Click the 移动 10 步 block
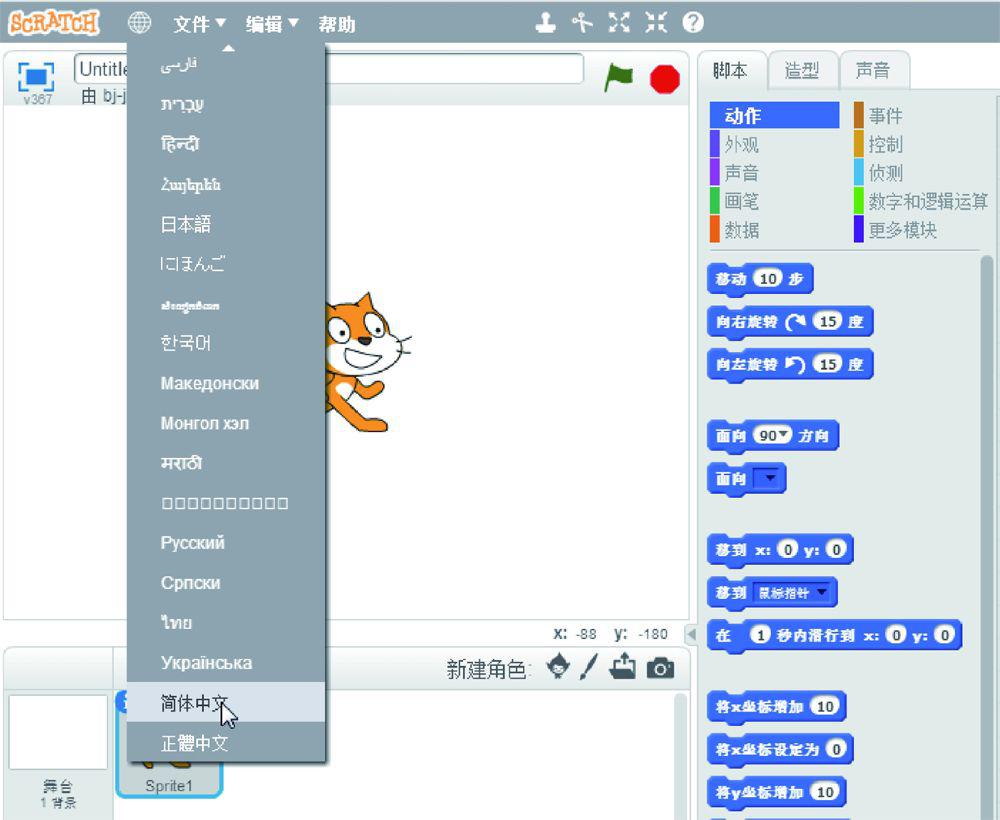1000x820 pixels. 760,279
